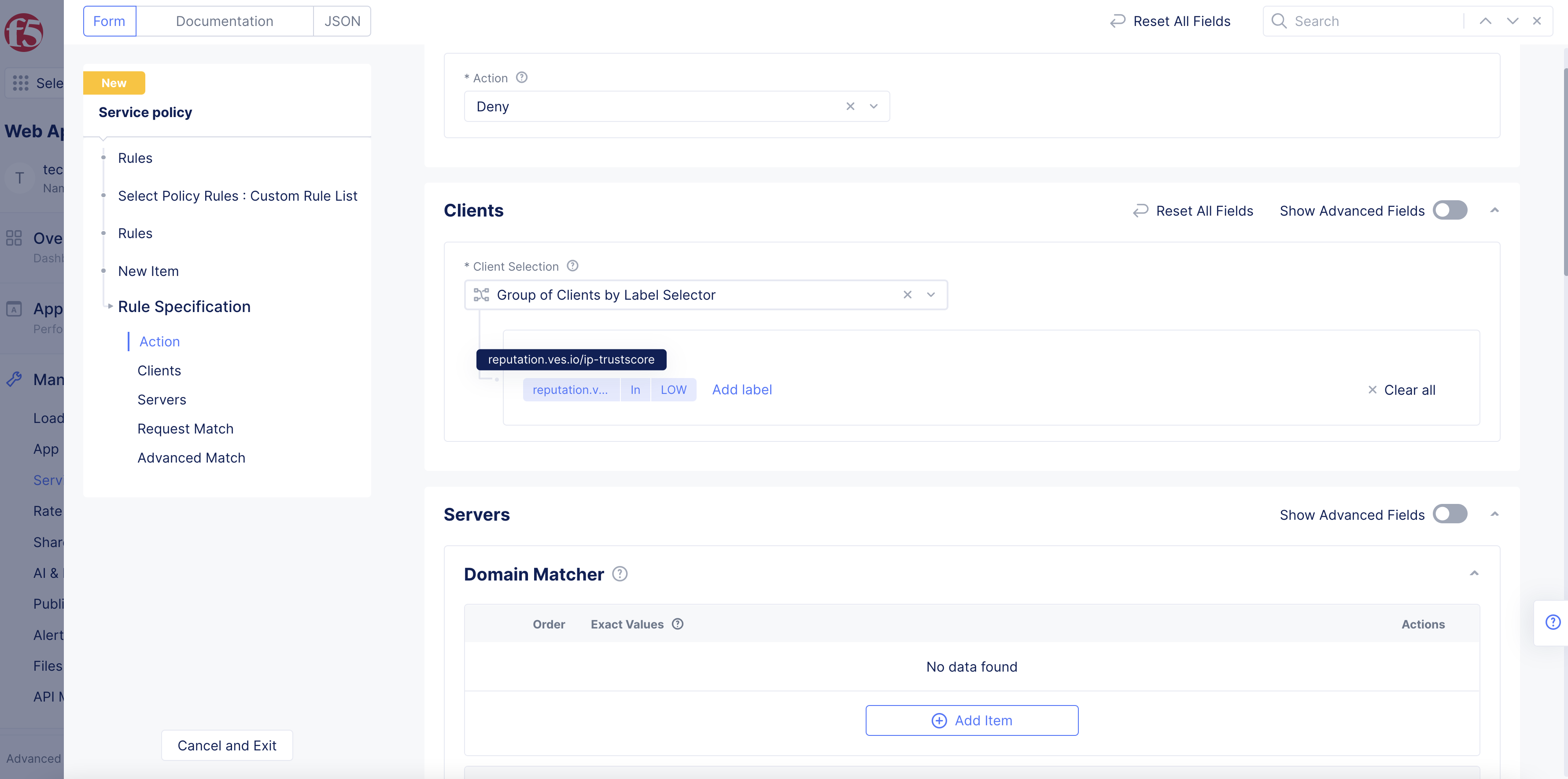Switch to the Documentation tab

pyautogui.click(x=224, y=21)
